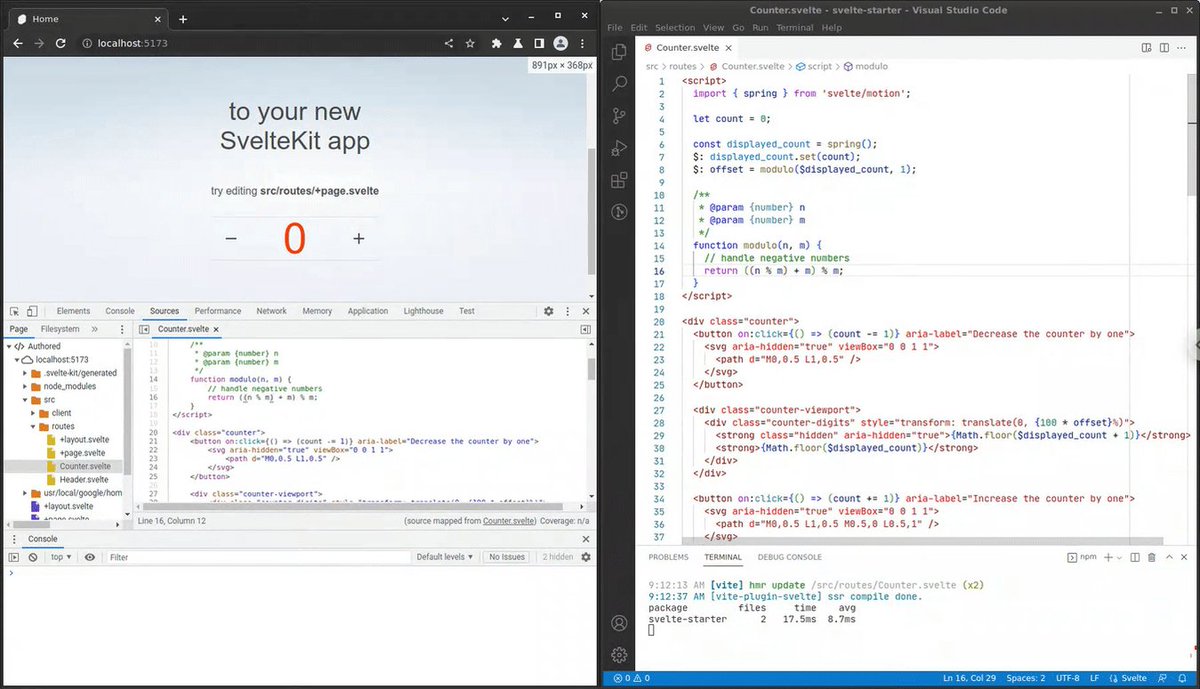The height and width of the screenshot is (689, 1200).
Task: Open console settings gear
Action: [586, 557]
